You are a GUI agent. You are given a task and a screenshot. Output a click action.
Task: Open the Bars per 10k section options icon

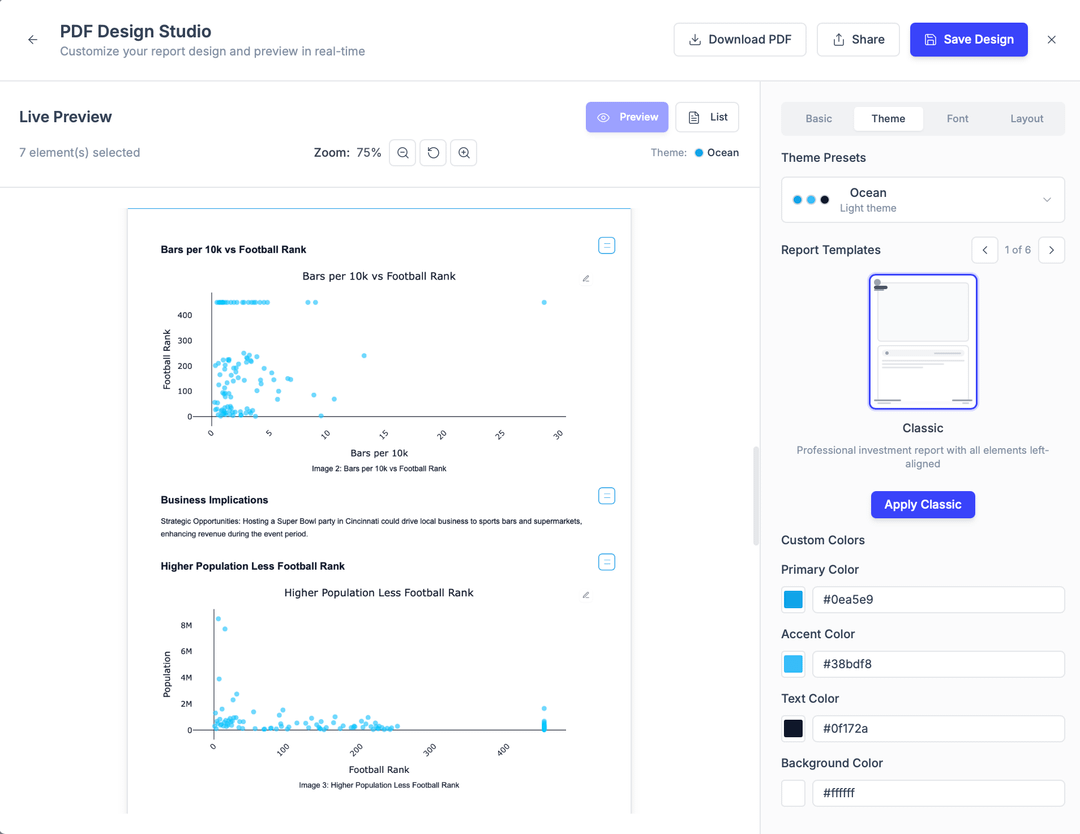pyautogui.click(x=606, y=246)
